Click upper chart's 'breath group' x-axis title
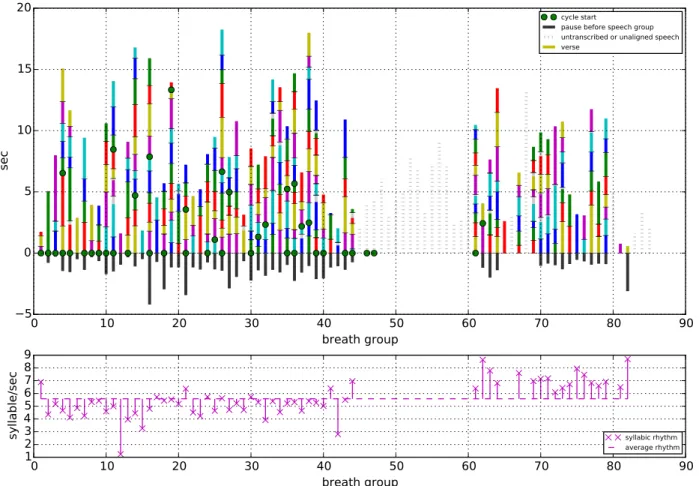699x486 pixels. click(360, 339)
